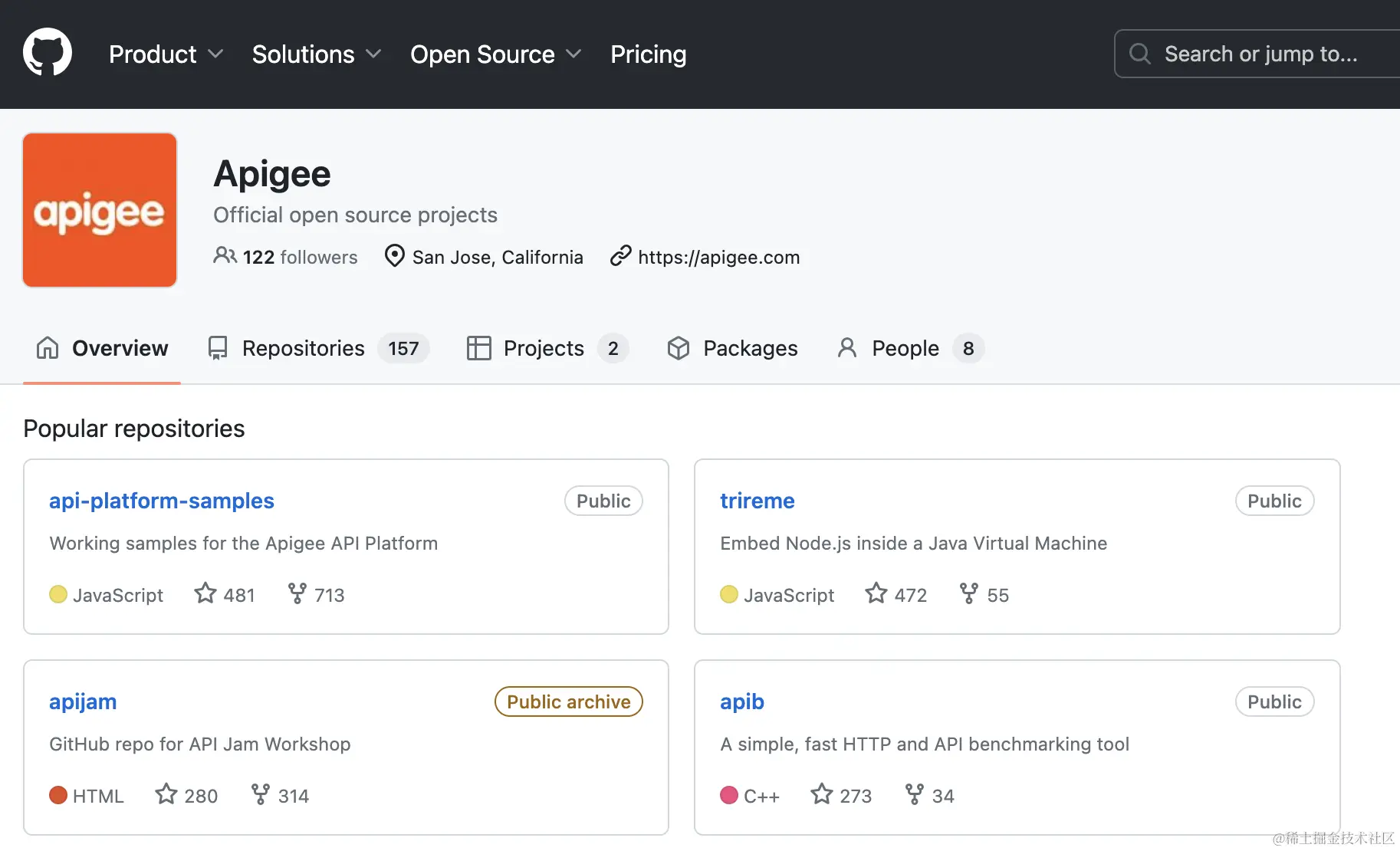Open the People tab

910,348
